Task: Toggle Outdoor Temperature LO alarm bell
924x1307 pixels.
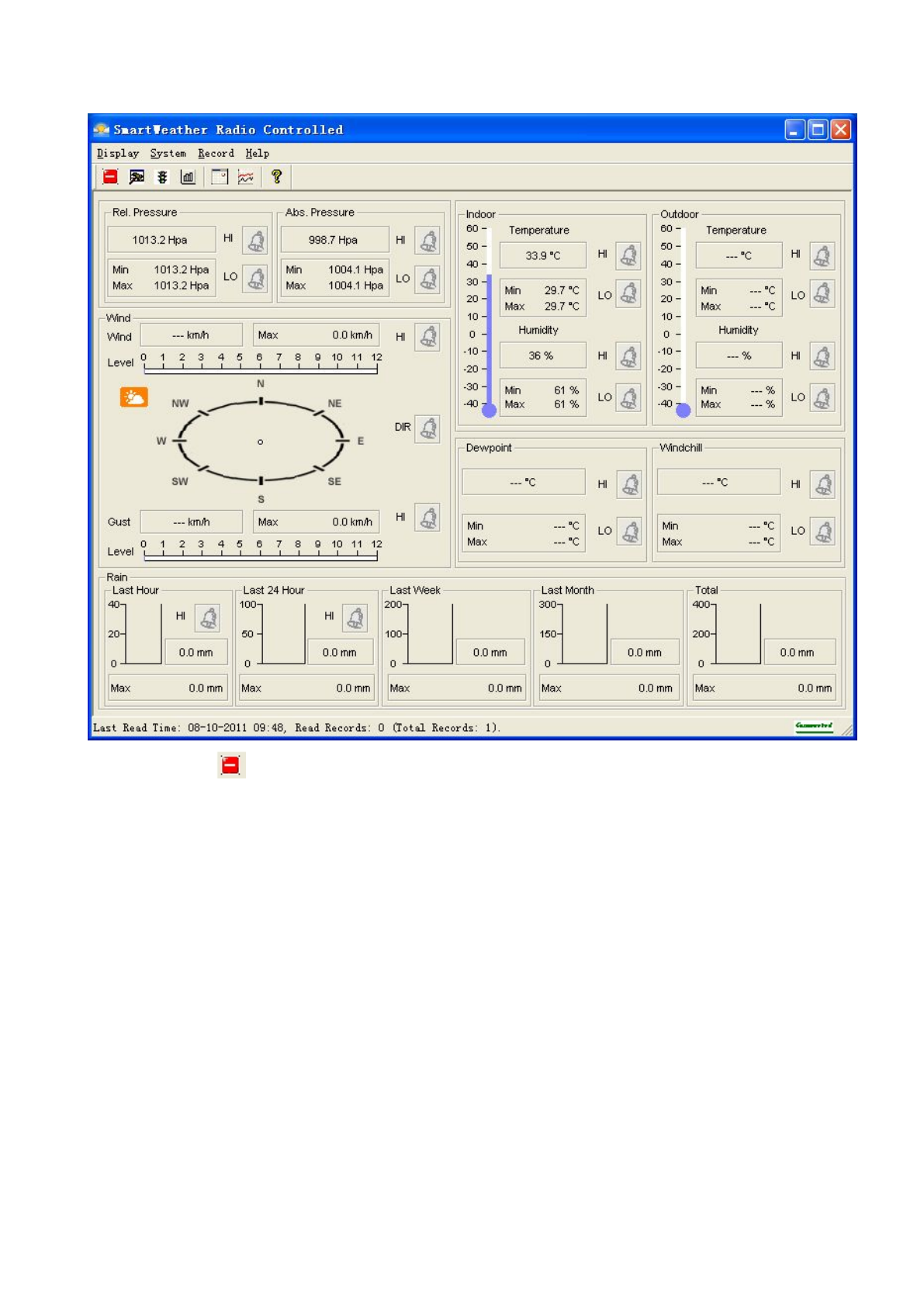Action: 822,294
